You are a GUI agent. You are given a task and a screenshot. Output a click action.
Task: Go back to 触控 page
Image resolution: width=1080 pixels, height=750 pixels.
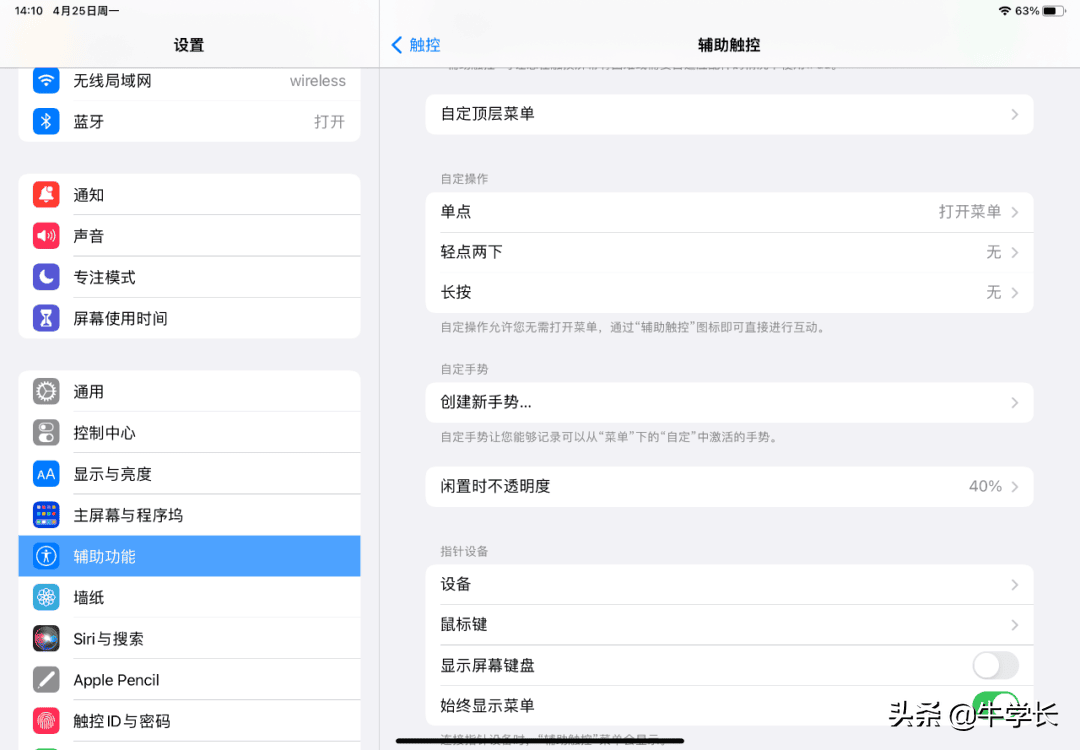tap(416, 45)
